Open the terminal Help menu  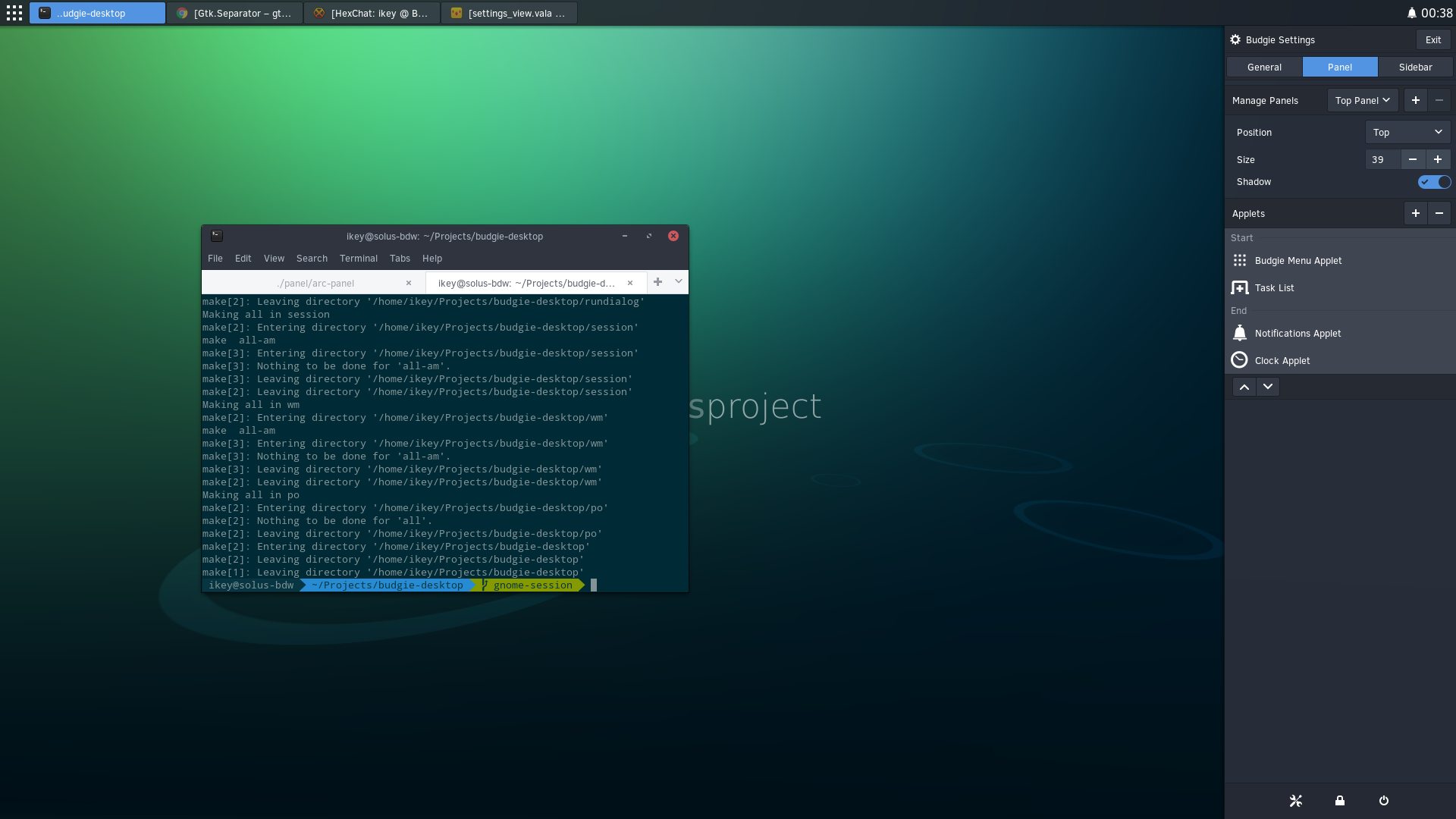[432, 259]
